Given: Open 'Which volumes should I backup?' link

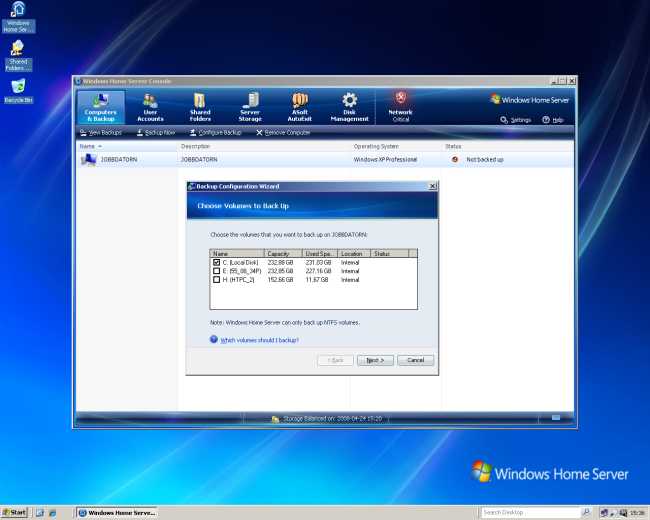Looking at the screenshot, I should pyautogui.click(x=259, y=340).
